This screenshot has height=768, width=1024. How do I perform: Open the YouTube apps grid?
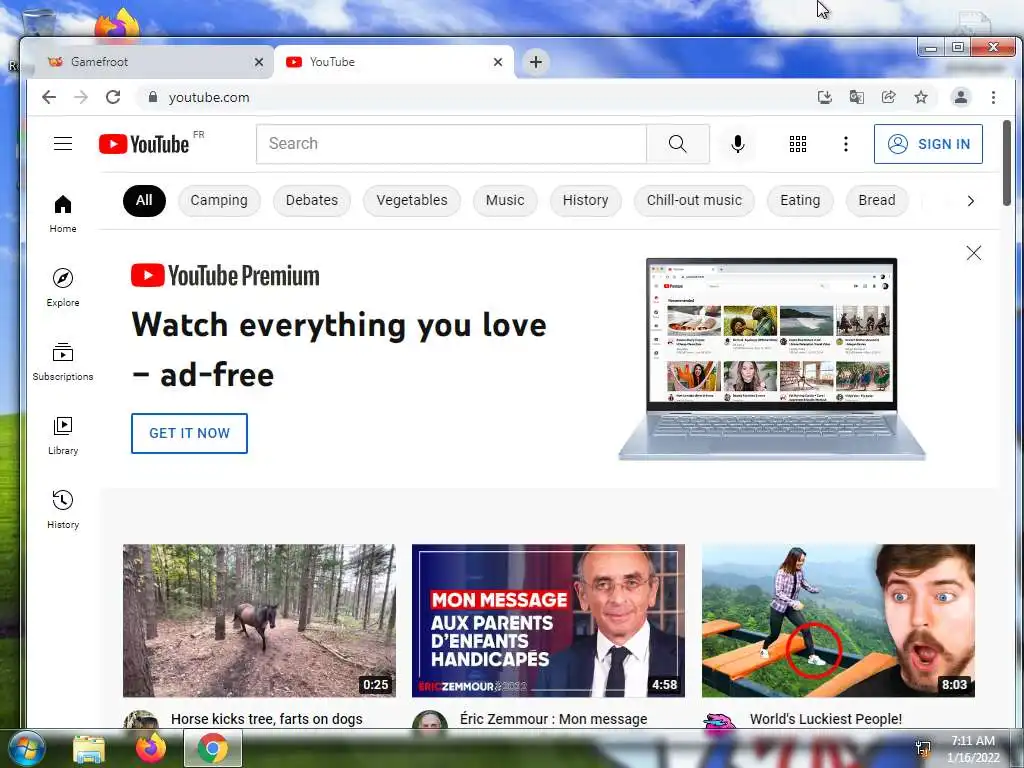pos(797,144)
